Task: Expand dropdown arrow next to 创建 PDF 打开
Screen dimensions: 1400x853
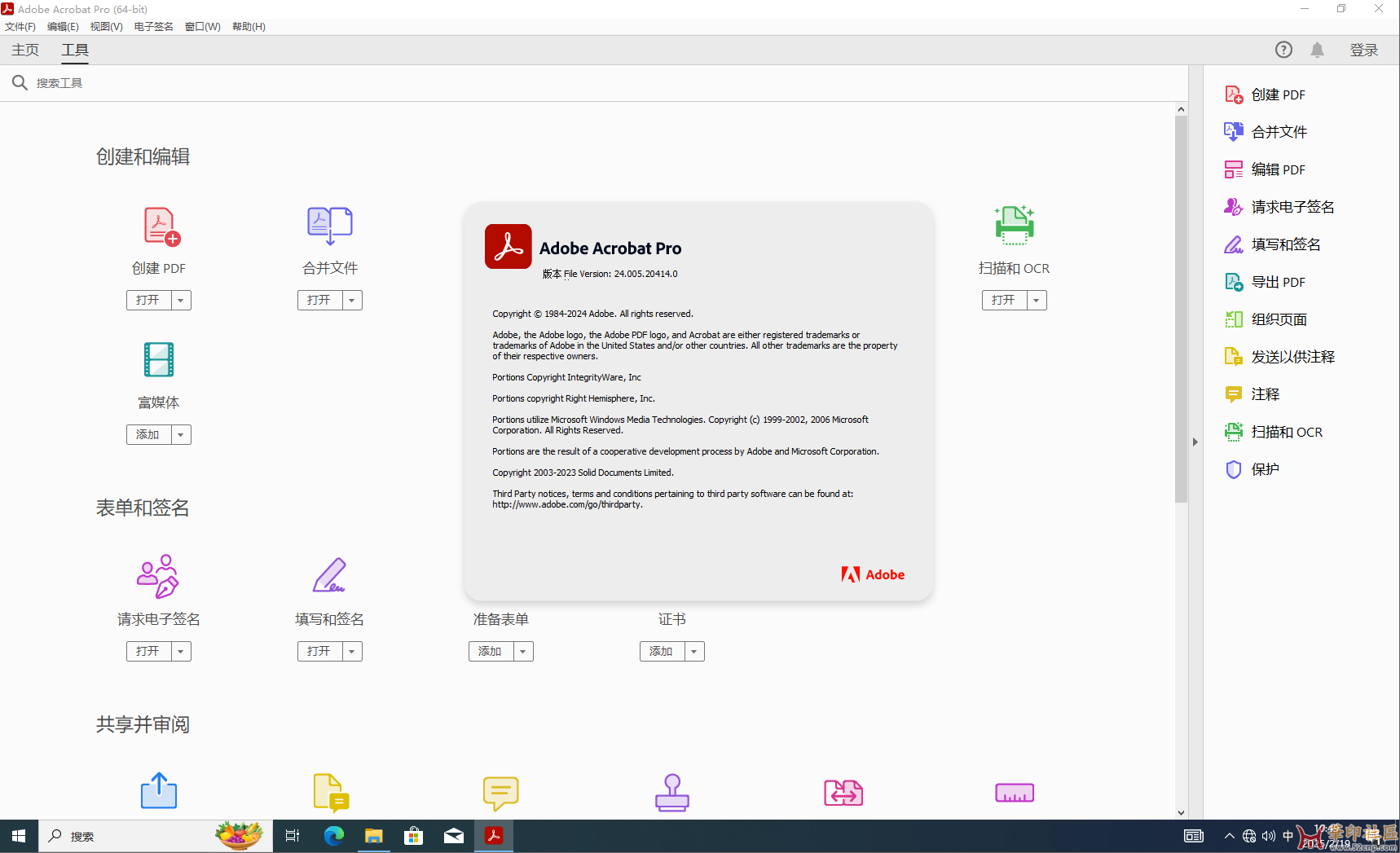Action: pos(181,301)
